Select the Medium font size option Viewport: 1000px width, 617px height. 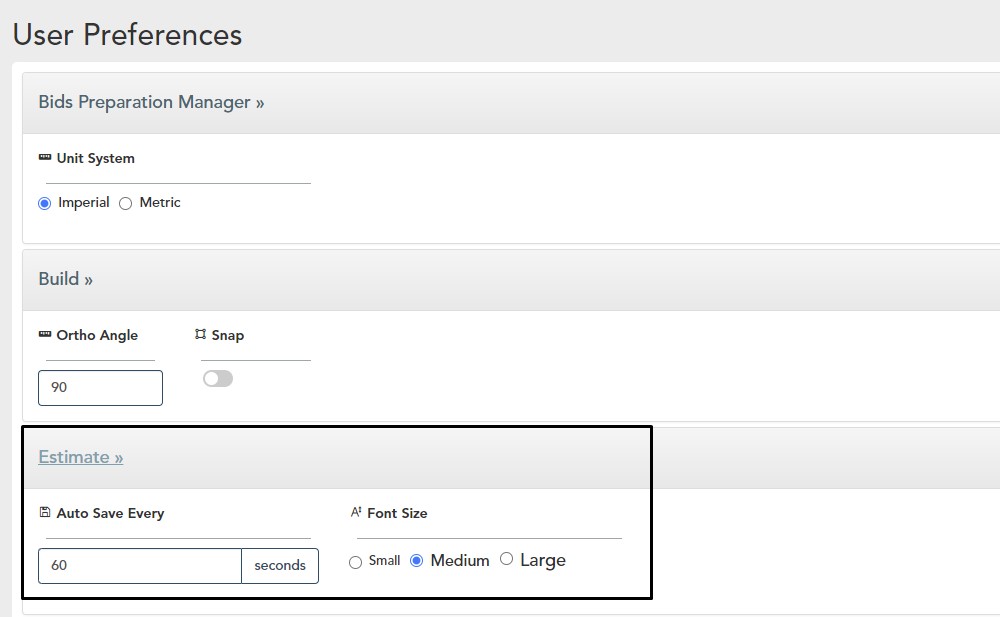[x=417, y=561]
